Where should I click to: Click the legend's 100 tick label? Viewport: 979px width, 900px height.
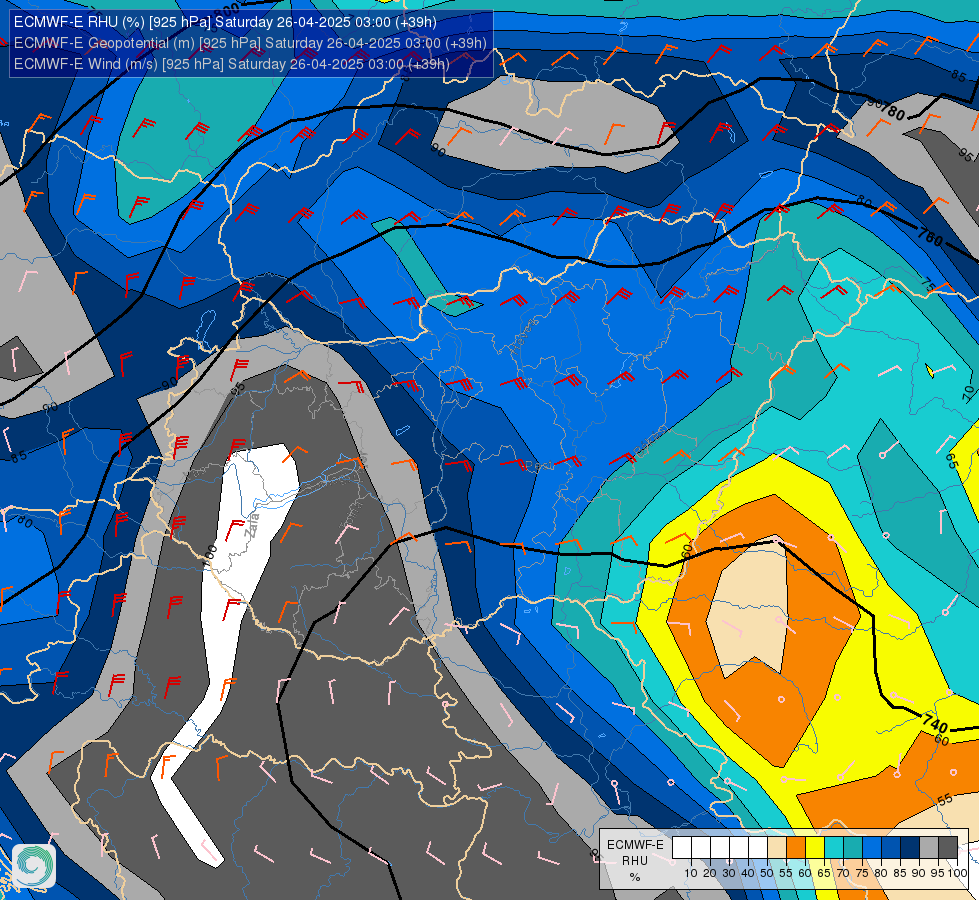click(958, 873)
